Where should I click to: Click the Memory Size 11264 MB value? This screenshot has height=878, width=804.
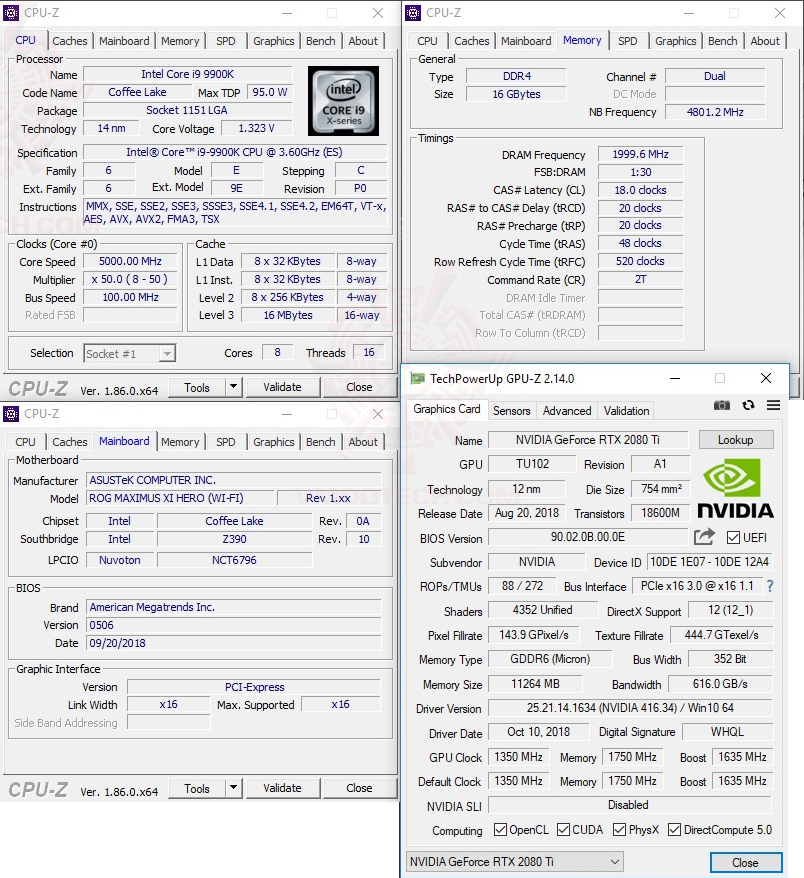coord(535,684)
